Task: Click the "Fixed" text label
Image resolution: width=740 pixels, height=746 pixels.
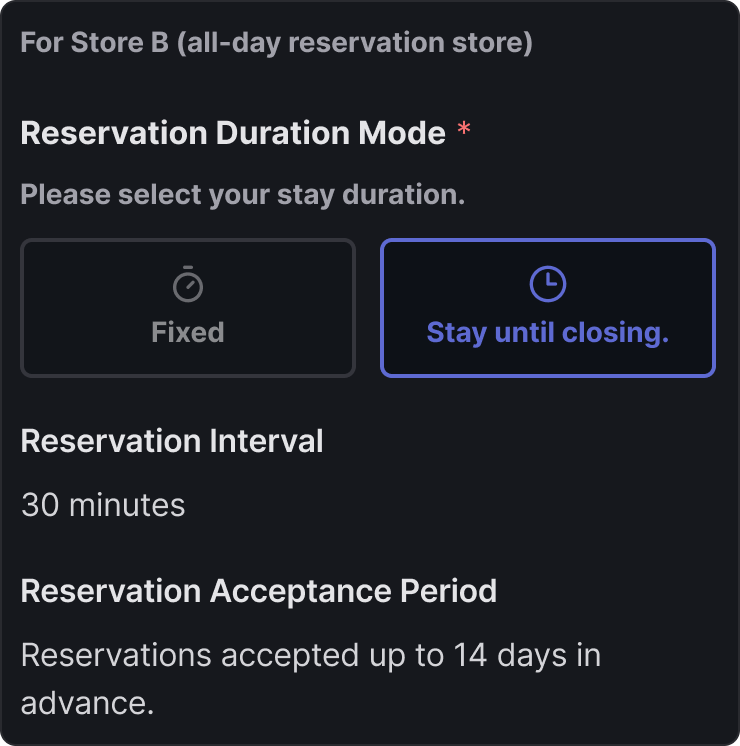Action: (188, 332)
